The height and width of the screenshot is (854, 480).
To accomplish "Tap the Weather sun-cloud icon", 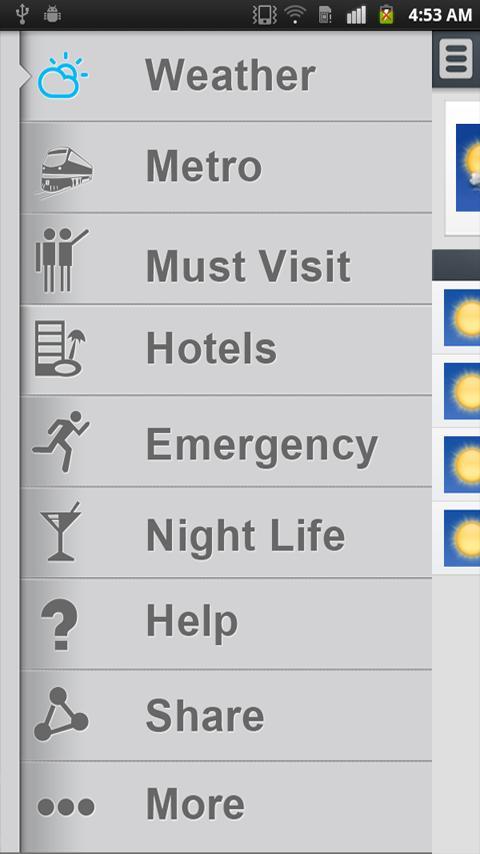I will coord(62,76).
